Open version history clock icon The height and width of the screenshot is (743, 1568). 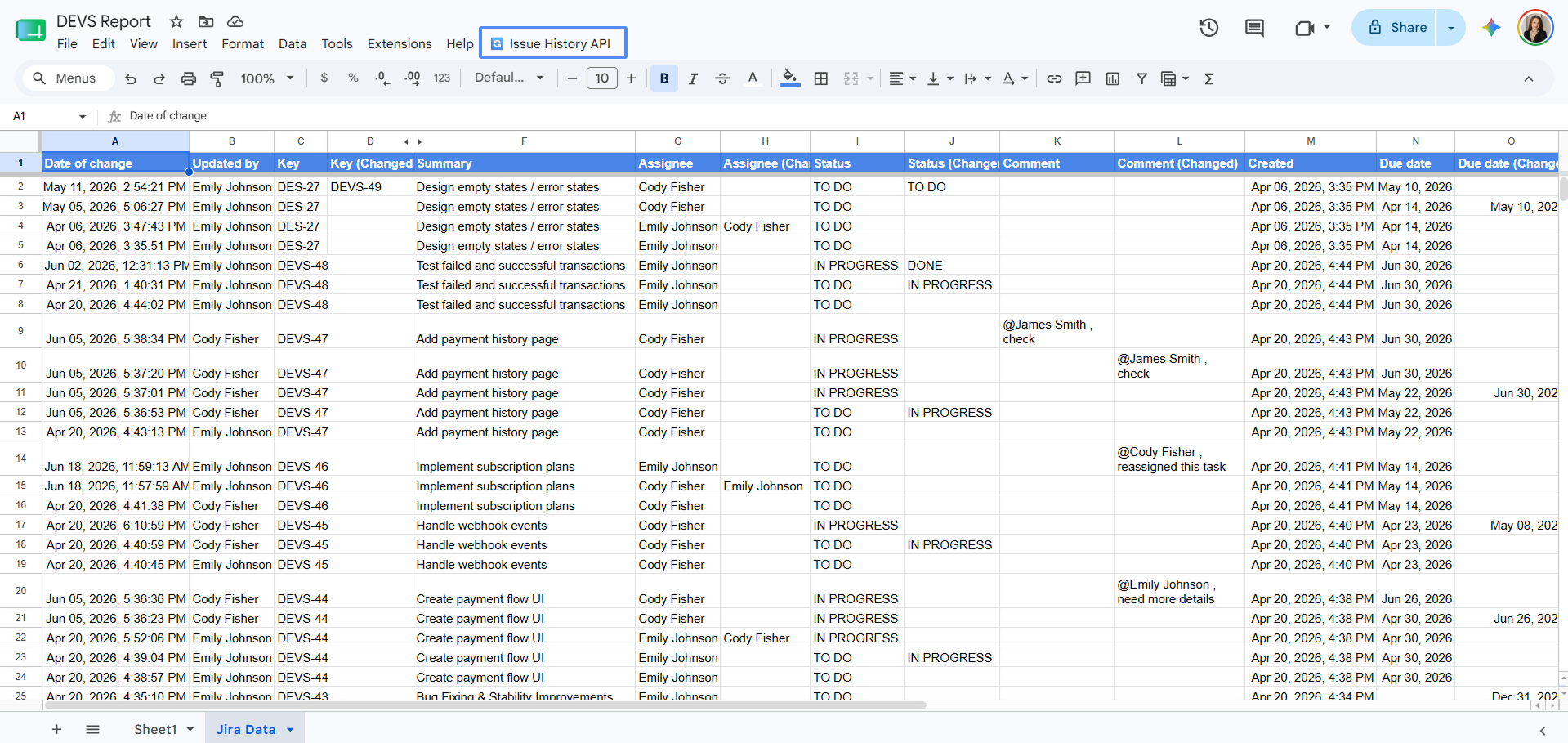(1209, 28)
